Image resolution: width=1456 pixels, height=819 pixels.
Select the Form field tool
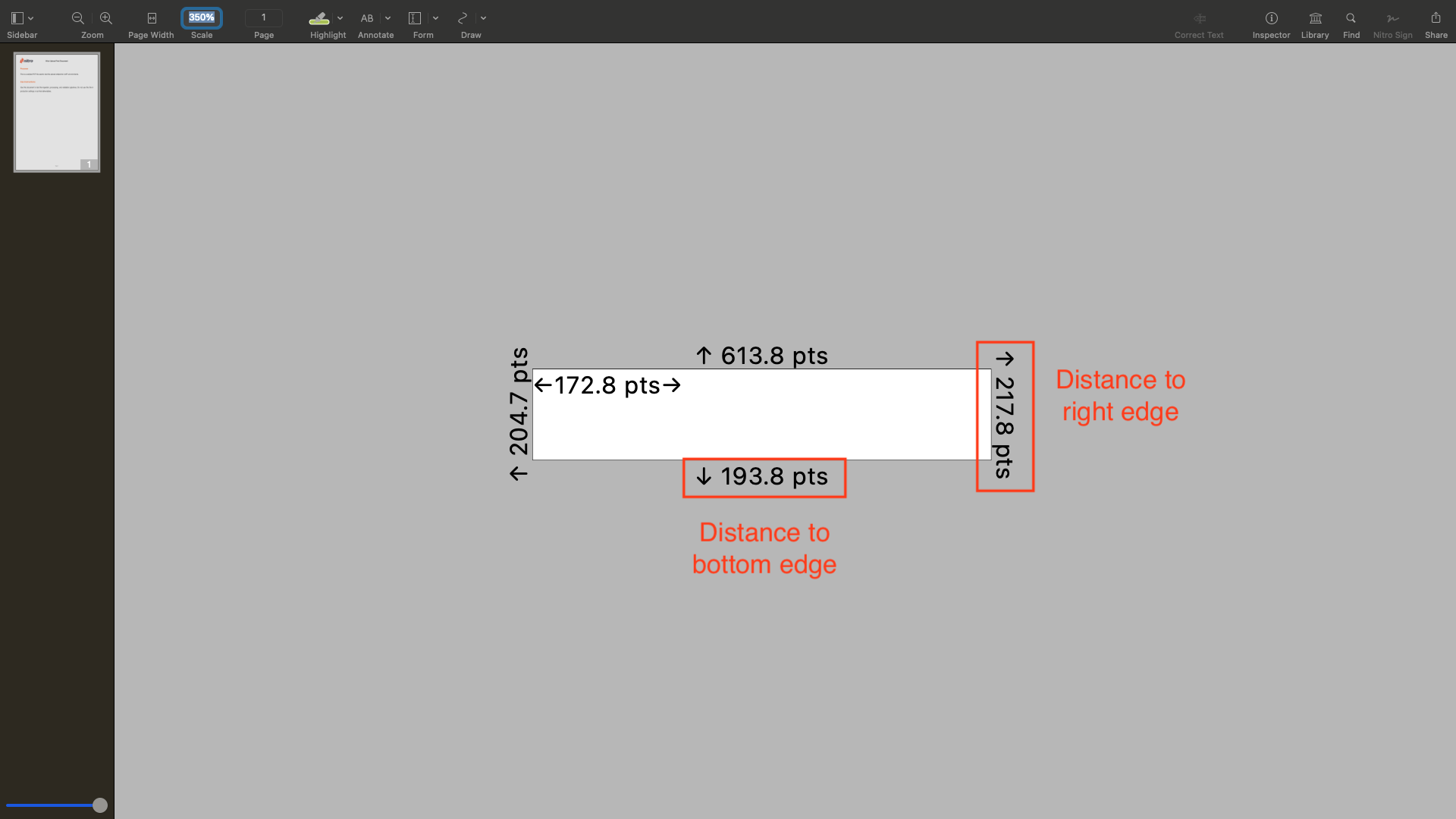415,18
